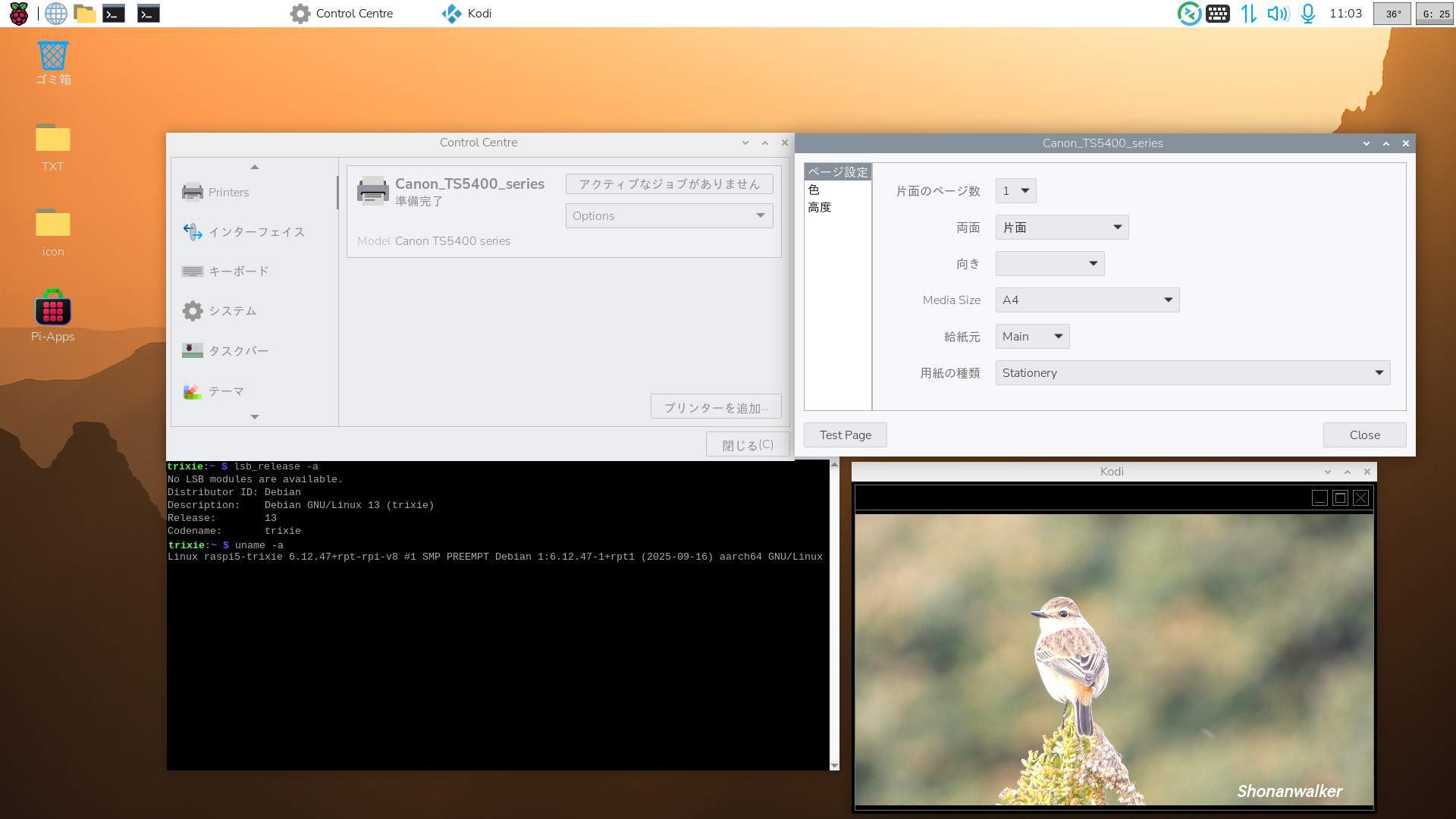Open the printer Options dropdown
This screenshot has width=1456, height=819.
(669, 216)
